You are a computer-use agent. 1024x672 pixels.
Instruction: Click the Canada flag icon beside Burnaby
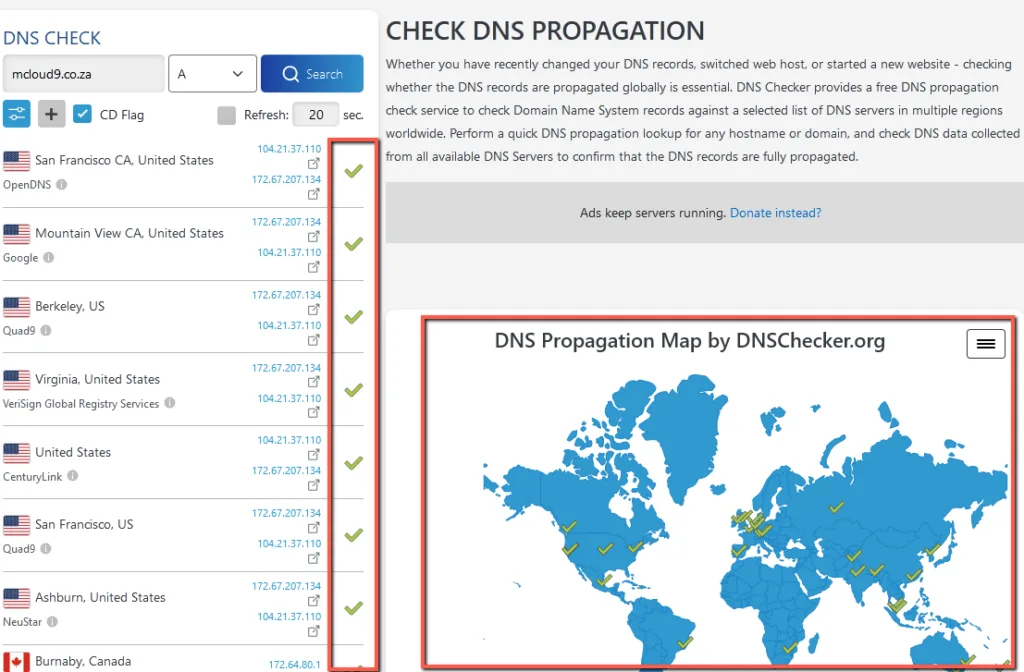pos(16,662)
